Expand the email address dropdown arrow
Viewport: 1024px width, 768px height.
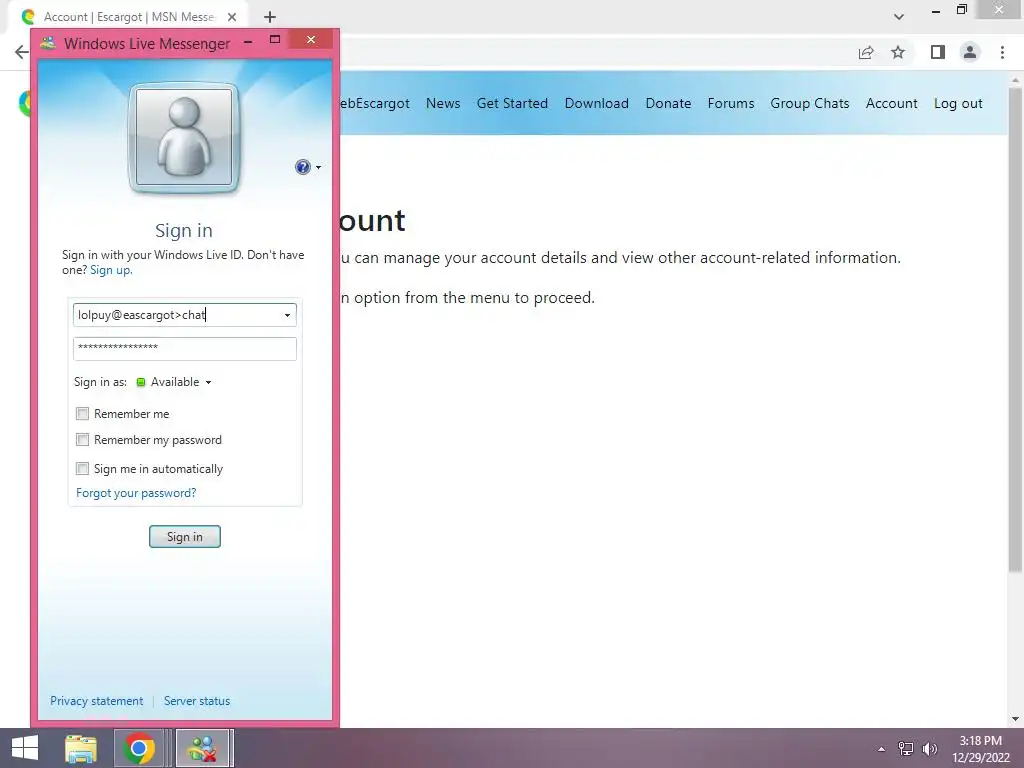point(287,315)
